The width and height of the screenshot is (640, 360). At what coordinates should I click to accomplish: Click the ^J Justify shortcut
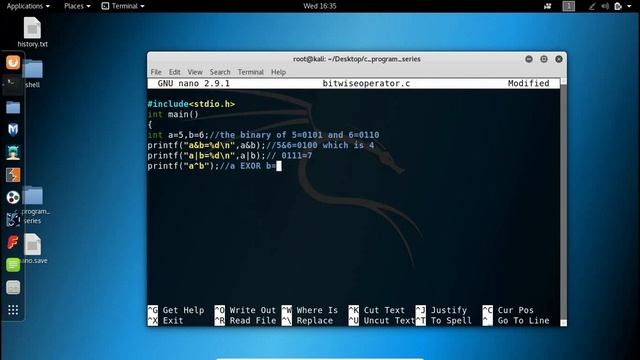coord(441,310)
